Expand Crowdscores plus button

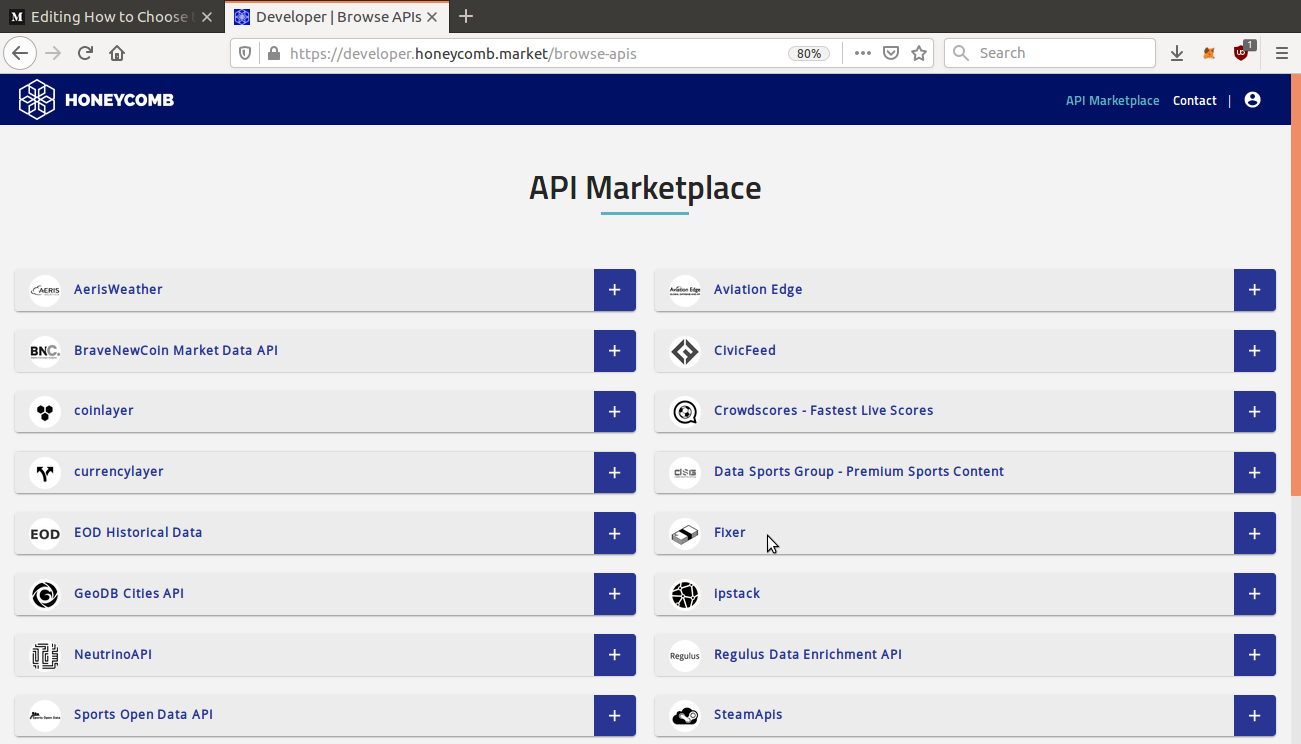pos(1255,411)
